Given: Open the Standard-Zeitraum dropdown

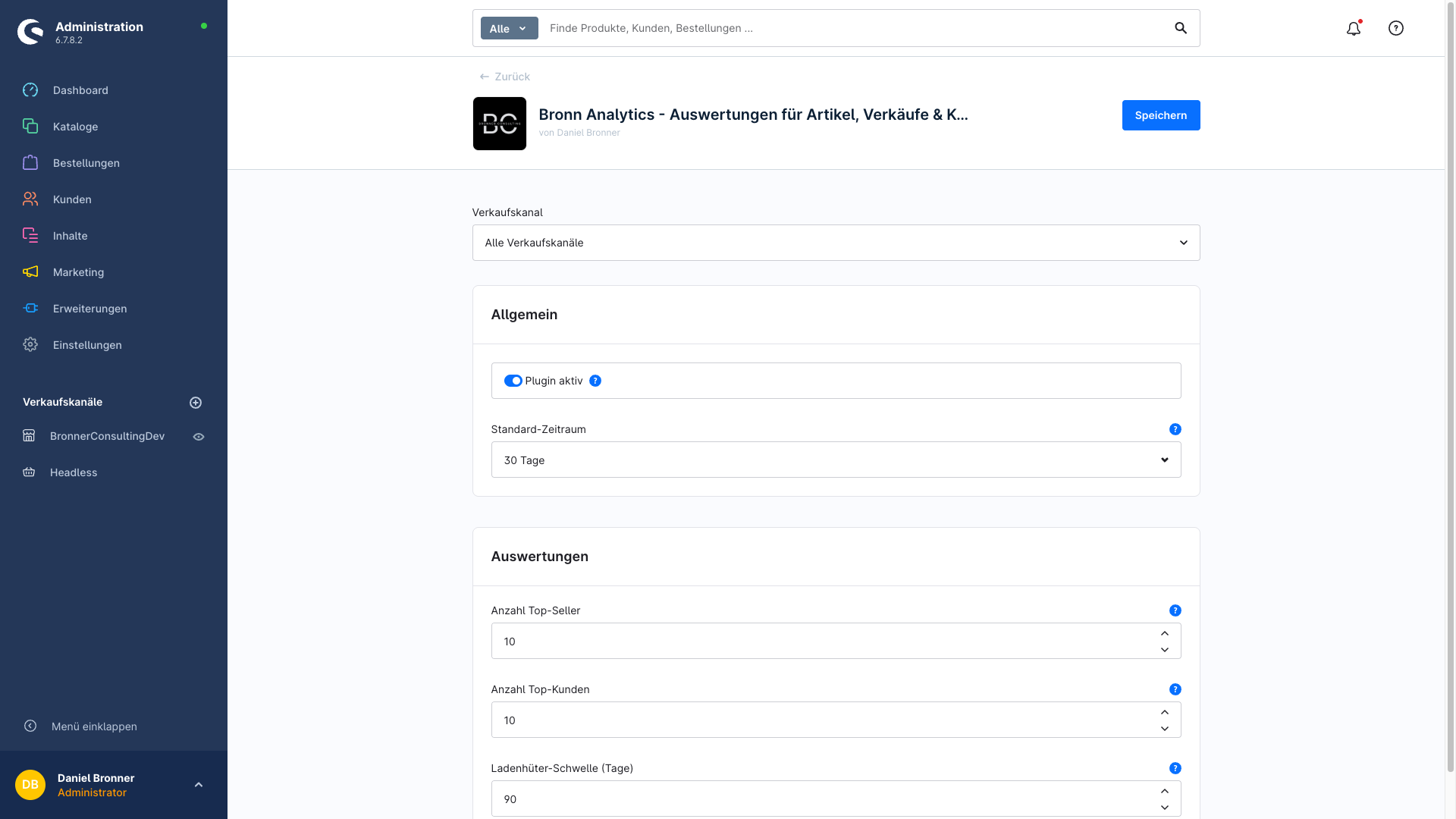Looking at the screenshot, I should (836, 460).
